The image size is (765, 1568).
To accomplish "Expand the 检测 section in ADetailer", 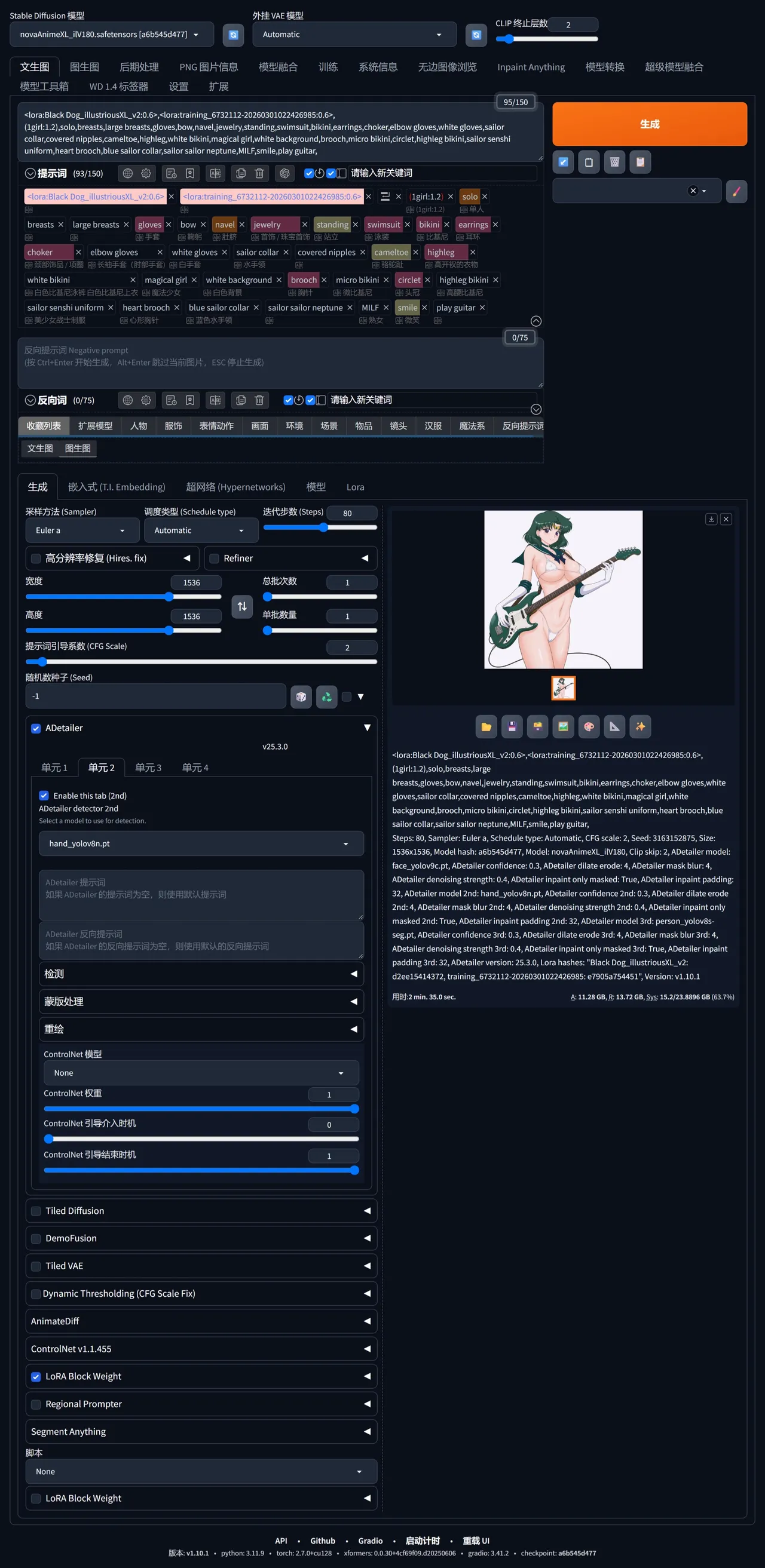I will coord(201,974).
